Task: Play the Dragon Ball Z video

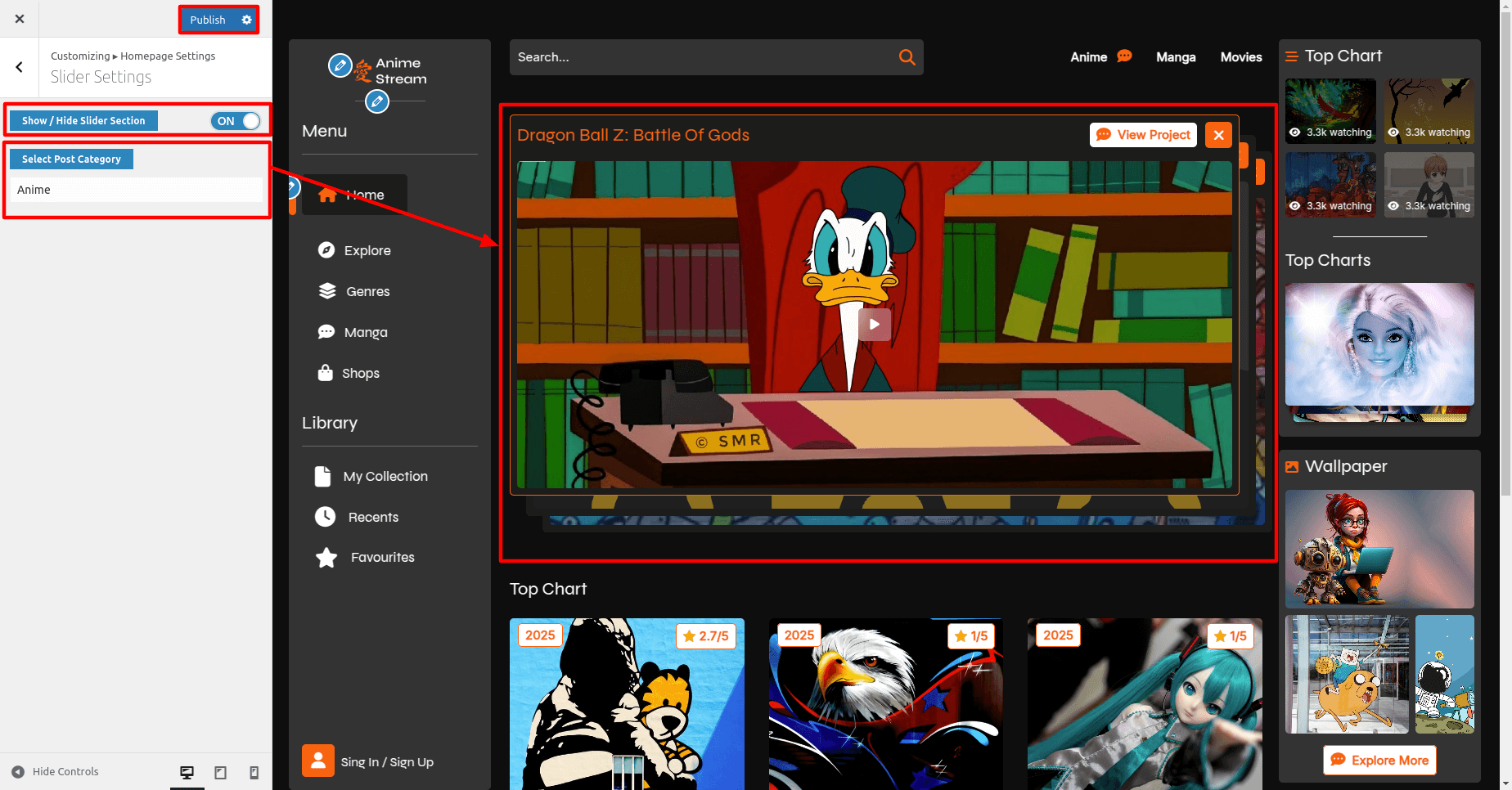Action: click(874, 325)
